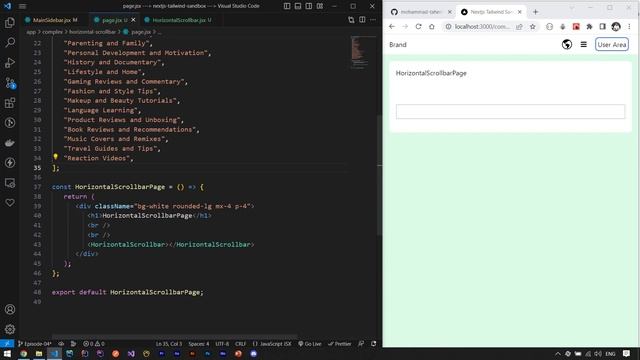Change the UTF-8 file encoding
The image size is (640, 360).
coord(222,344)
